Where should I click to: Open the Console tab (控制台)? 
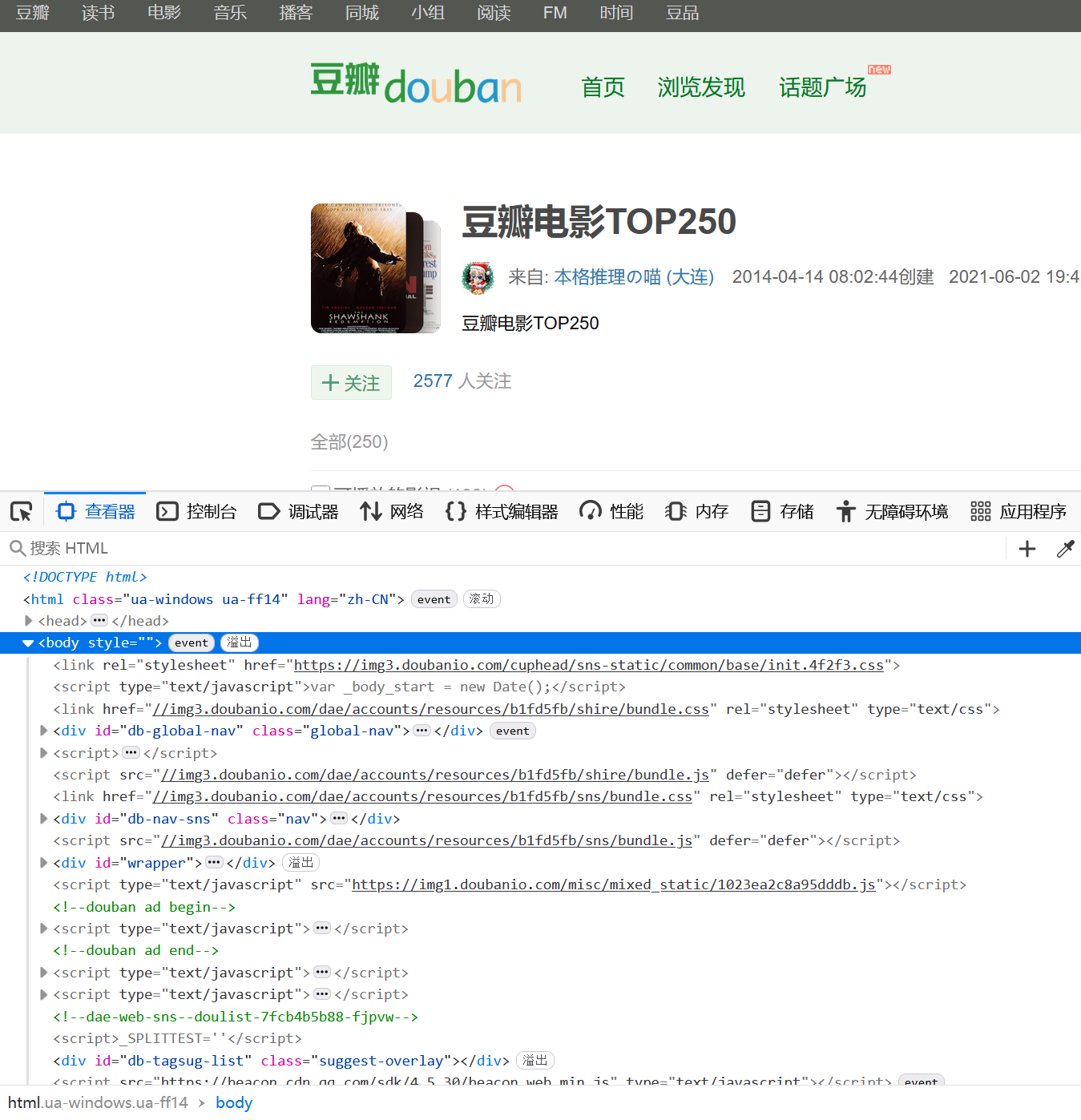[x=197, y=511]
